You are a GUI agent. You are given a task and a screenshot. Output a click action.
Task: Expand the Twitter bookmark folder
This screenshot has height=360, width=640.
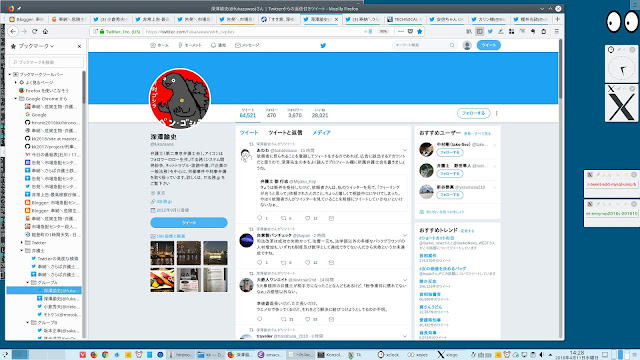22,242
